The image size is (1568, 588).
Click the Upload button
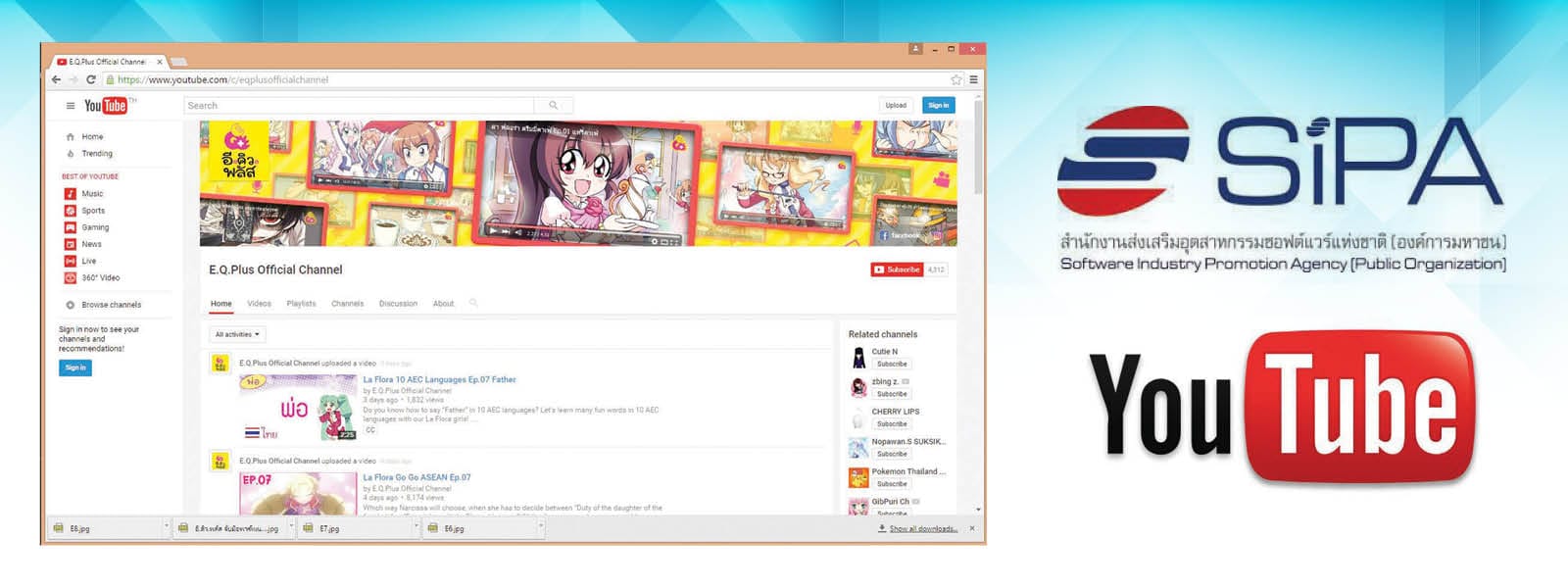point(896,105)
